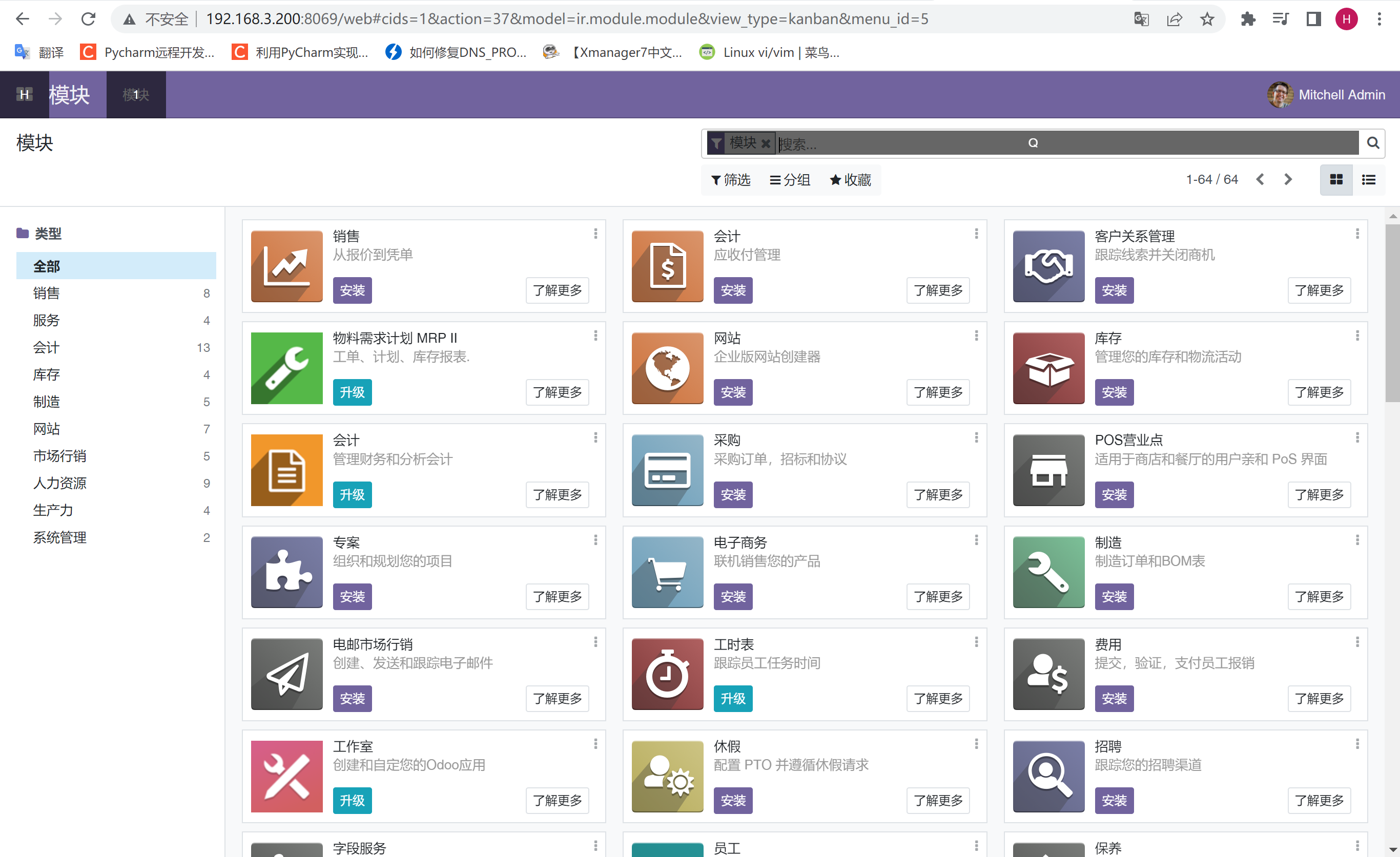Click the Time Off person gear icon
The image size is (1400, 857).
tap(667, 777)
